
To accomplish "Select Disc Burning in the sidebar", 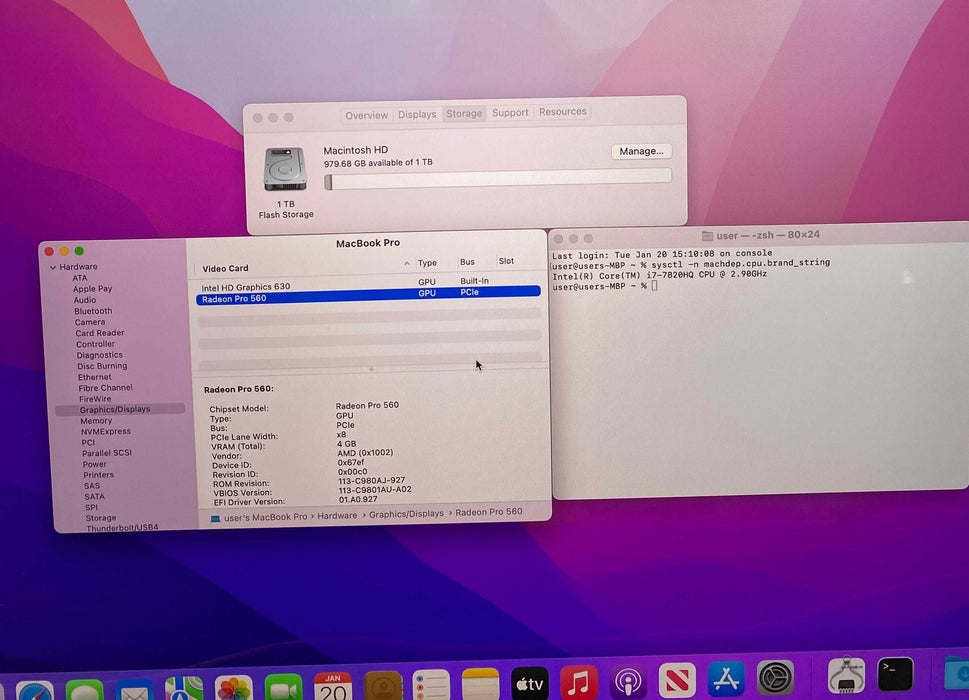I will point(102,366).
